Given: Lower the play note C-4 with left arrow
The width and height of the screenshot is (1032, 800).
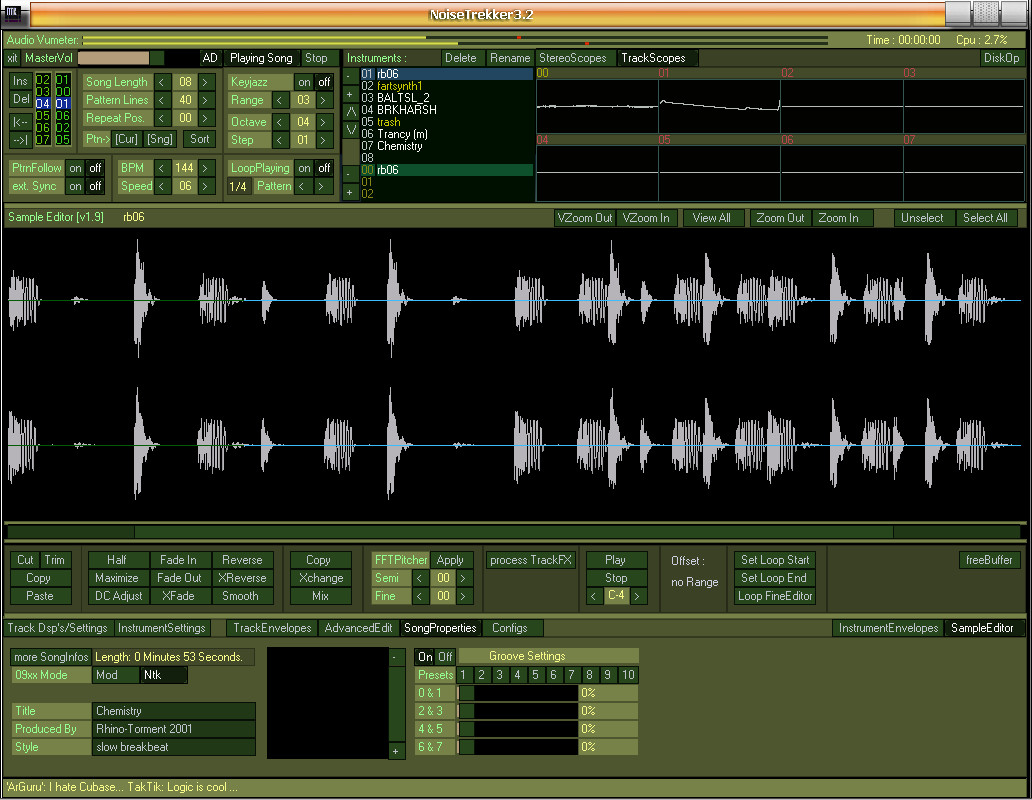Looking at the screenshot, I should click(x=594, y=596).
